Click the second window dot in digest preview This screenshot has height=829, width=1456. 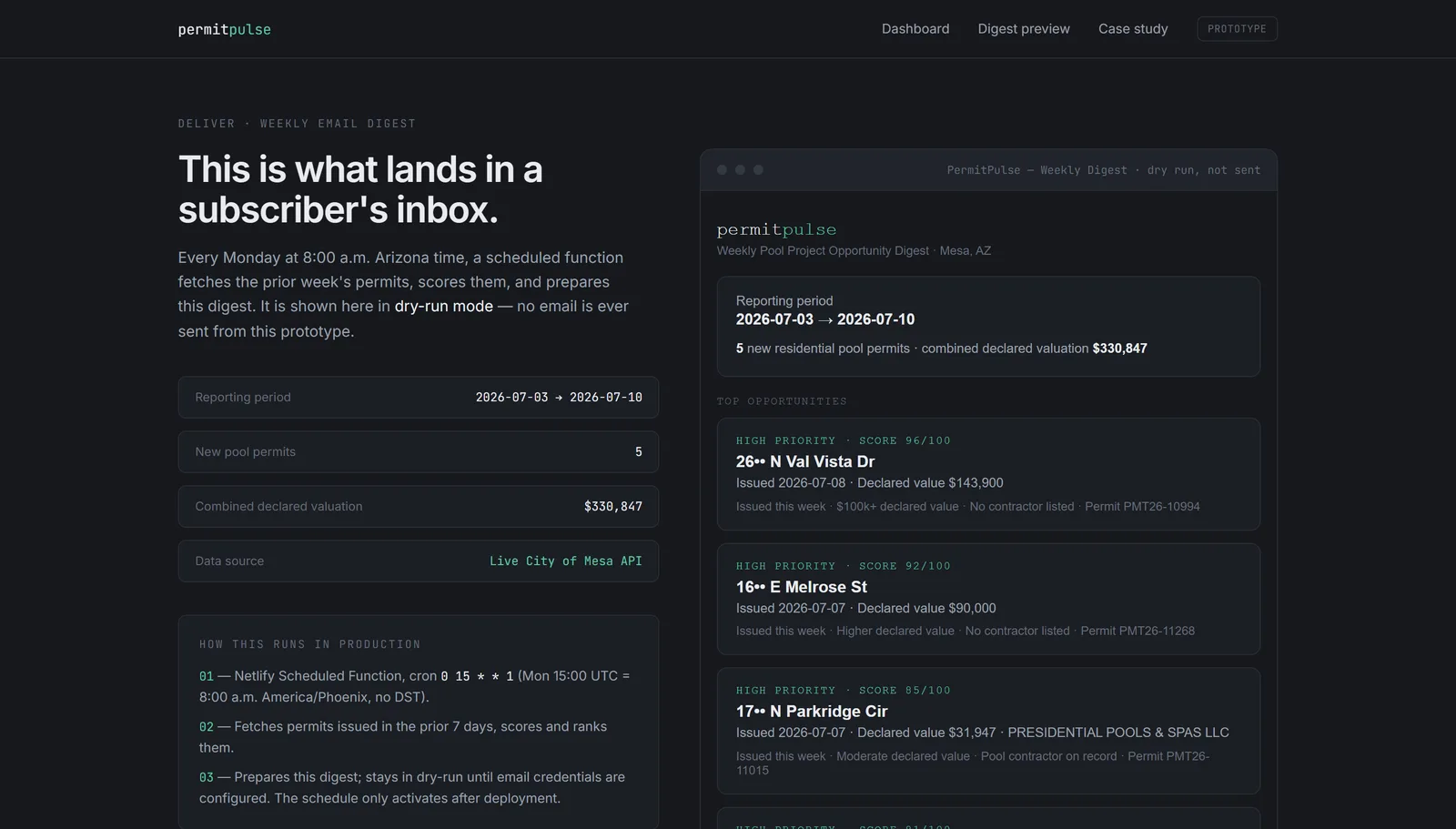click(x=740, y=170)
